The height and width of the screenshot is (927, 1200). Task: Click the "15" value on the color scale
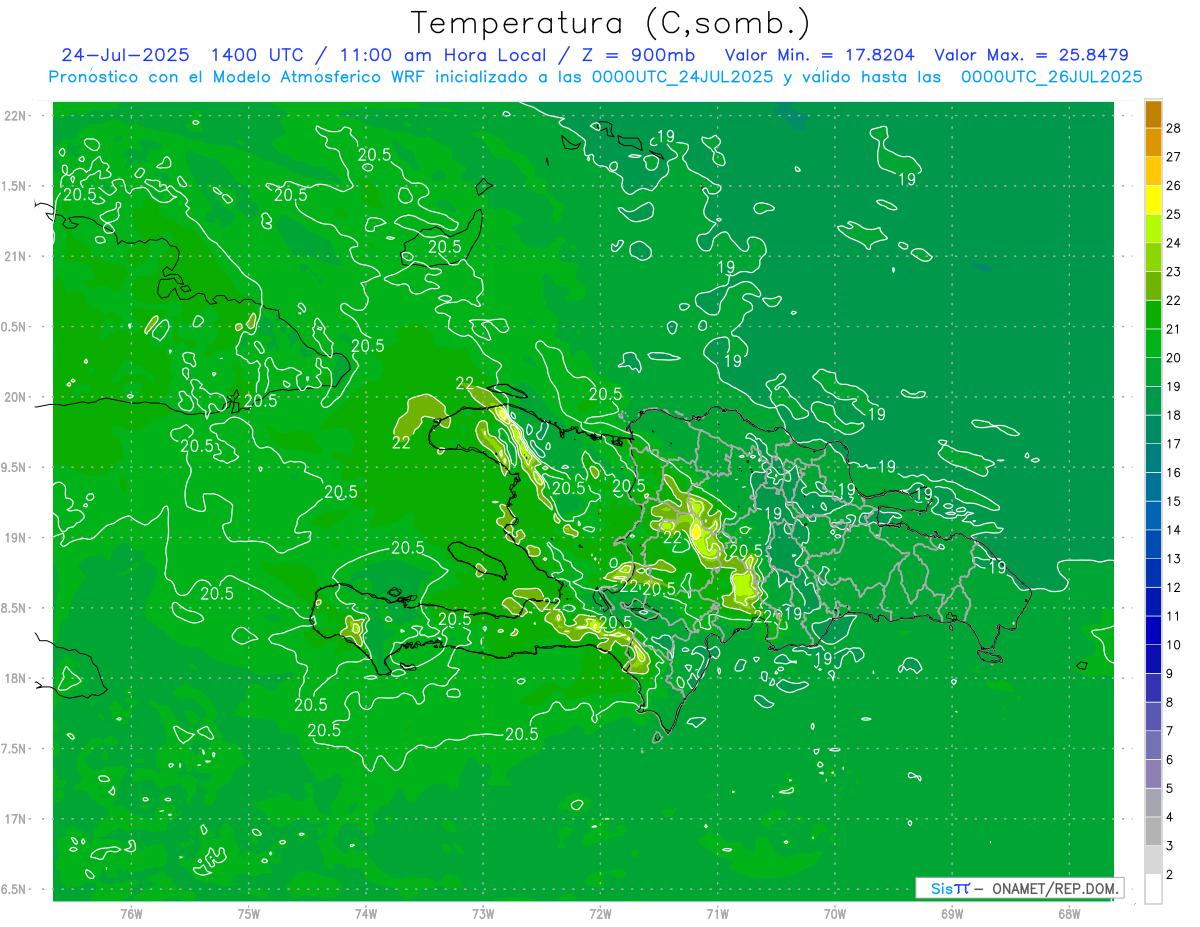pyautogui.click(x=1174, y=501)
